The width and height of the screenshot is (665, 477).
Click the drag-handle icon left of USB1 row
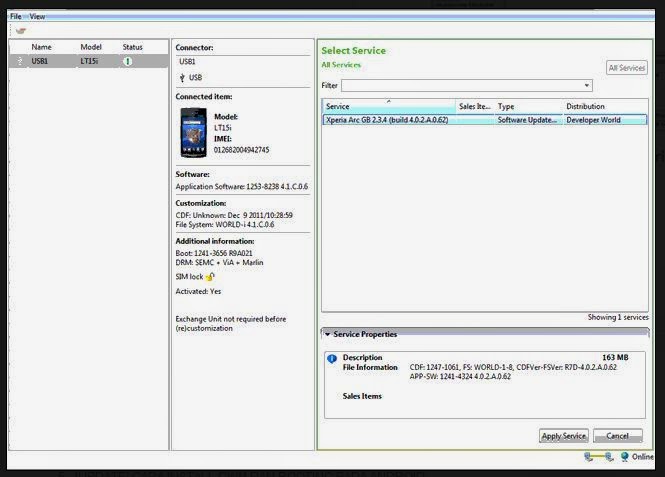tap(20, 61)
